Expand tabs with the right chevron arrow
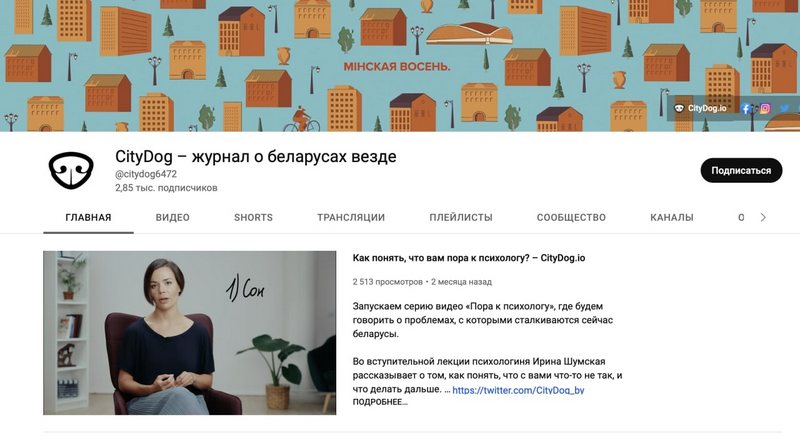 763,217
